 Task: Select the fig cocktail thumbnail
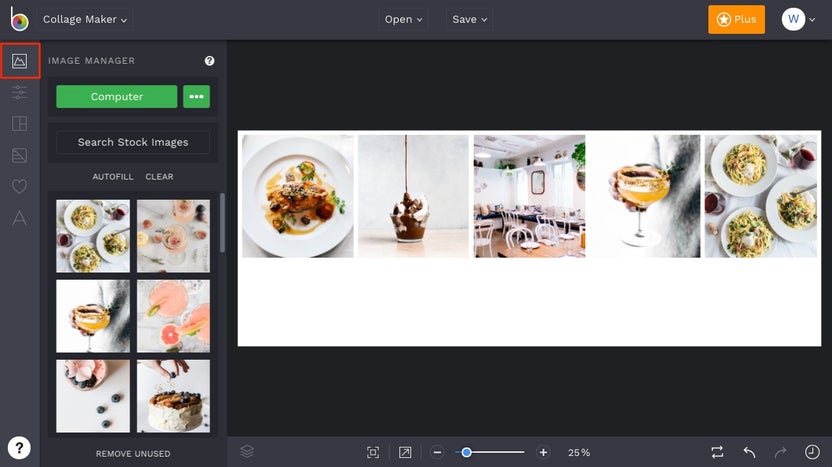174,236
